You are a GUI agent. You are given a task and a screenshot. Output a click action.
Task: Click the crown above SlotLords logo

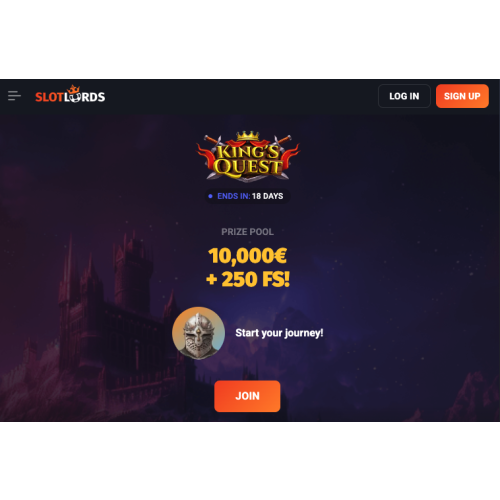[x=73, y=90]
